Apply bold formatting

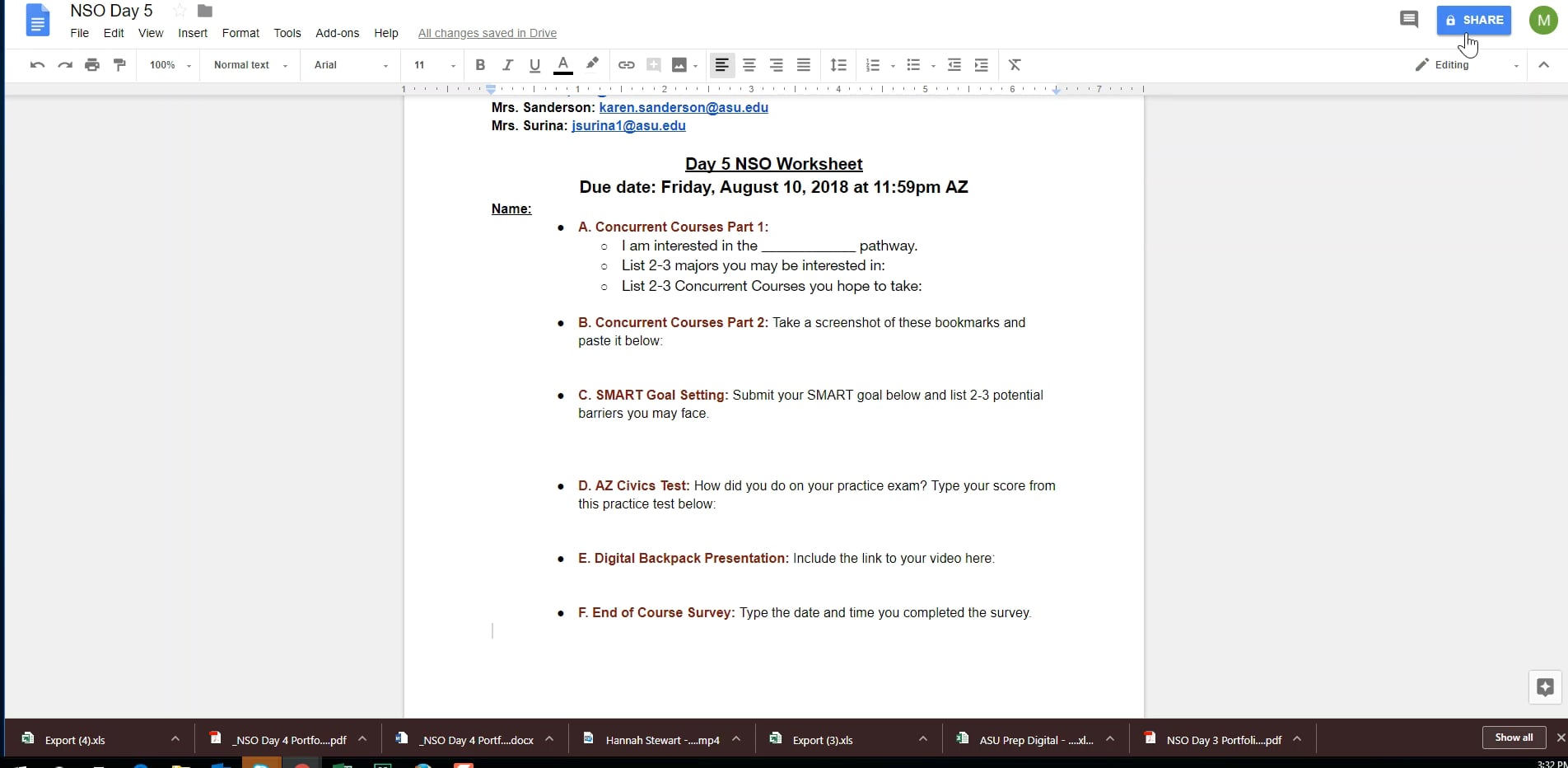[480, 65]
